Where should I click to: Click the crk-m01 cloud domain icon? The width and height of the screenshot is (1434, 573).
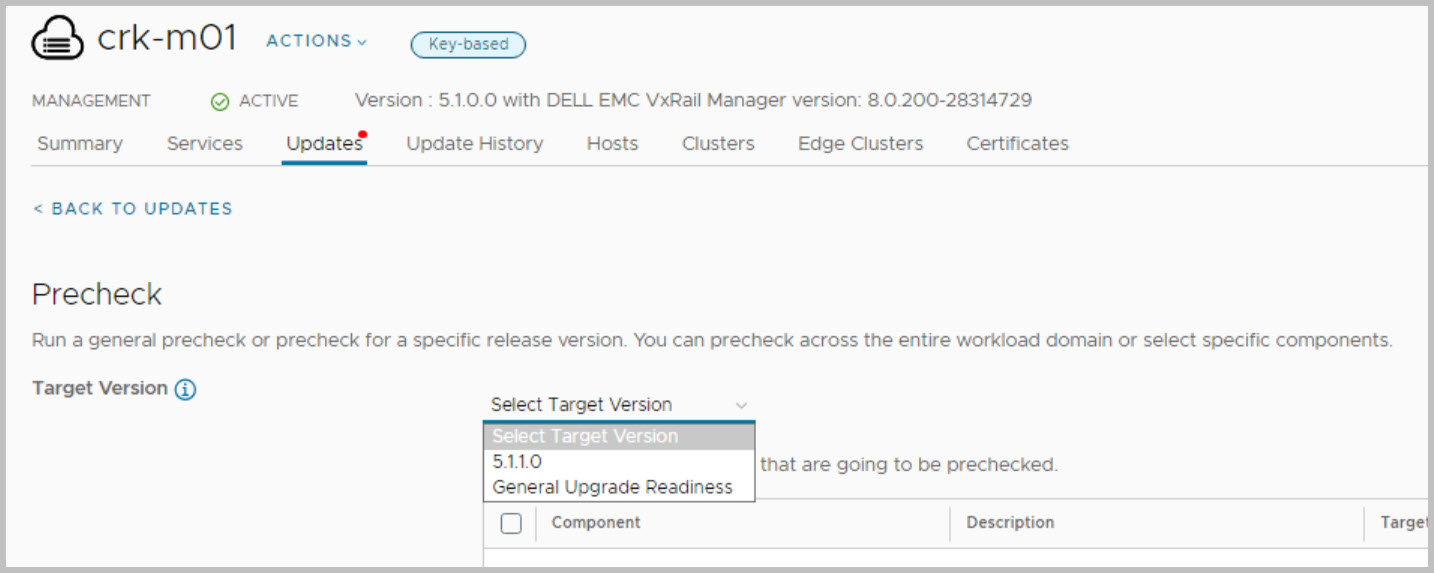[58, 40]
